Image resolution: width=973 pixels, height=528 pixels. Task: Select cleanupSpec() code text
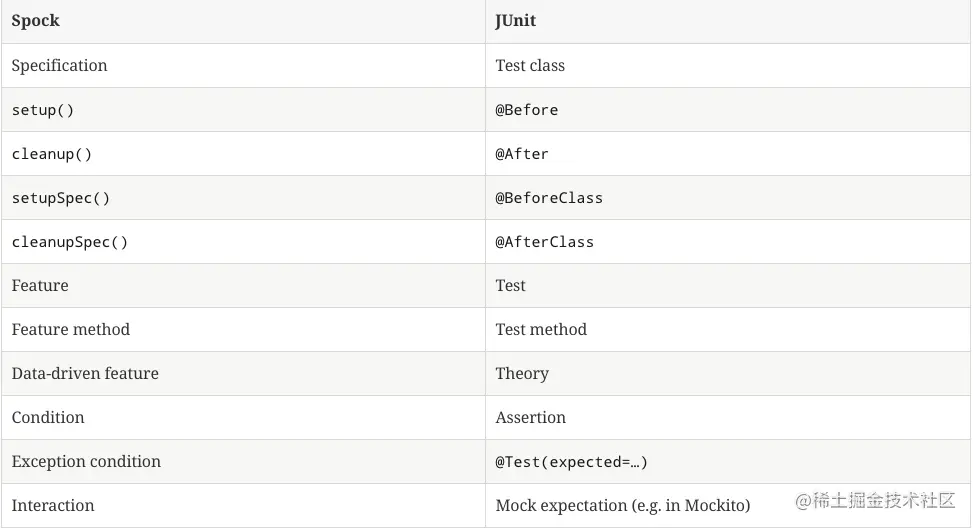tap(70, 242)
